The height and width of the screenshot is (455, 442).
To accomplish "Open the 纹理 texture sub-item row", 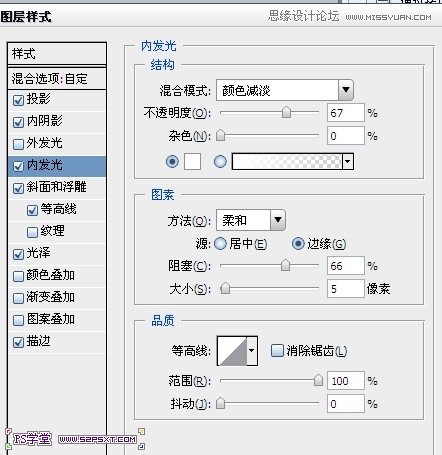I will [x=57, y=232].
